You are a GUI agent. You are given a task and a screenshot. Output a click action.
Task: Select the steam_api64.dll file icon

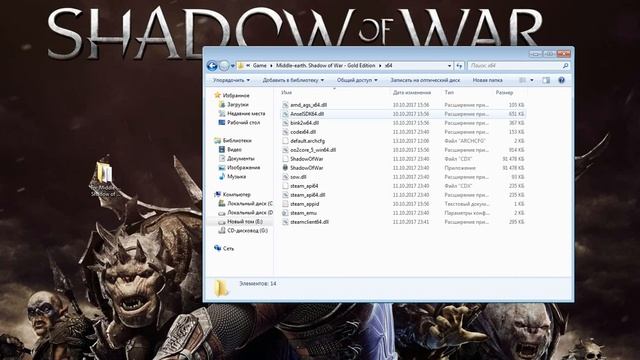[x=285, y=195]
